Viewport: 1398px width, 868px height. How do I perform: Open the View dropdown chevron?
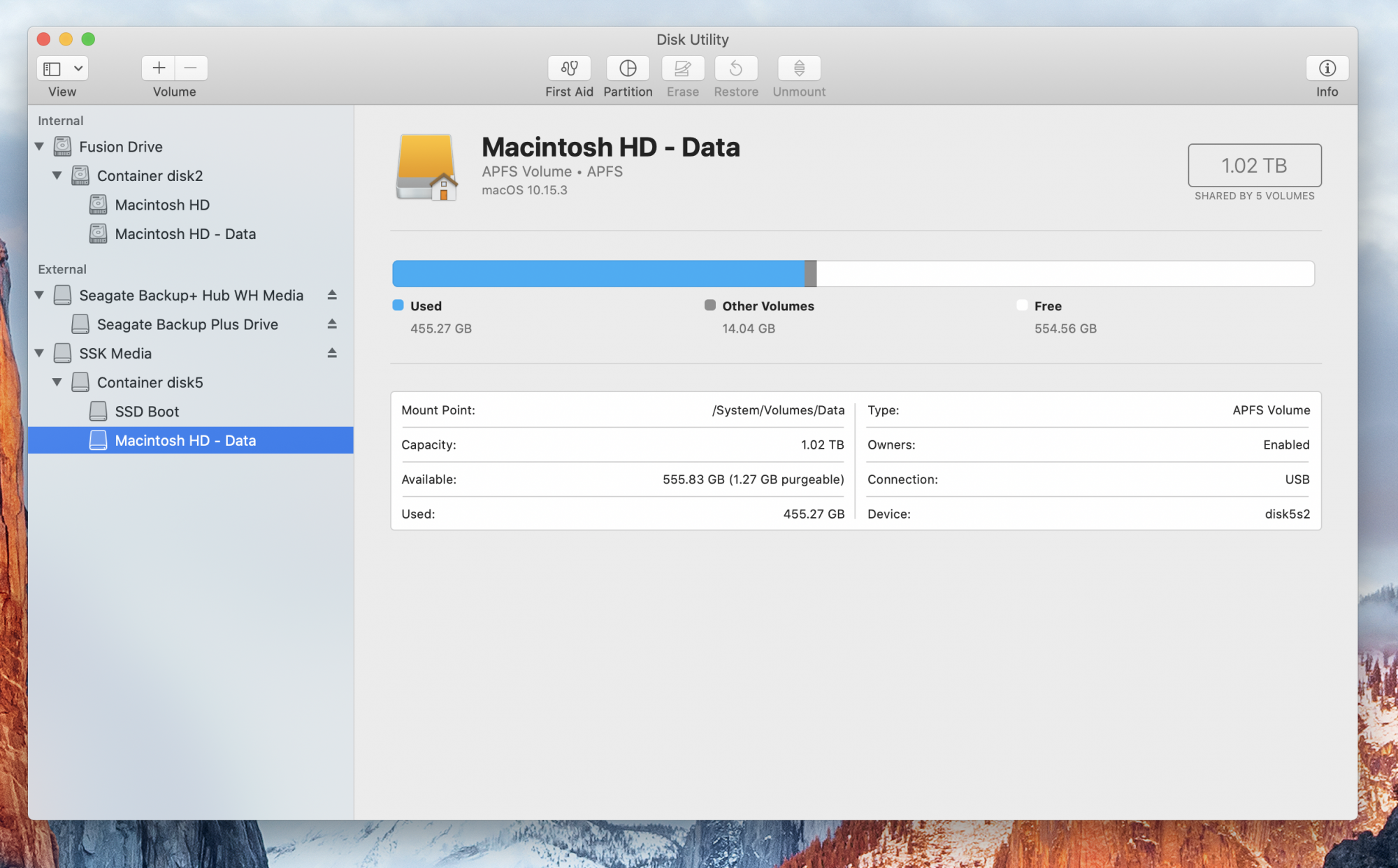pyautogui.click(x=78, y=68)
